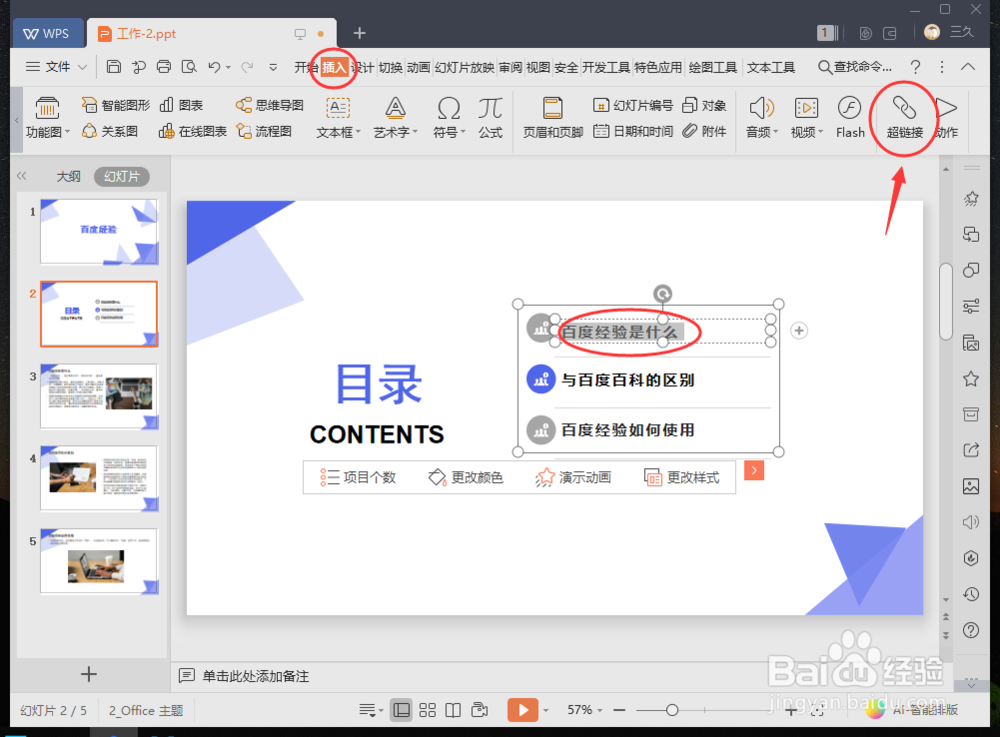The height and width of the screenshot is (737, 1000).
Task: Select slide 3 thumbnail
Action: tap(99, 396)
